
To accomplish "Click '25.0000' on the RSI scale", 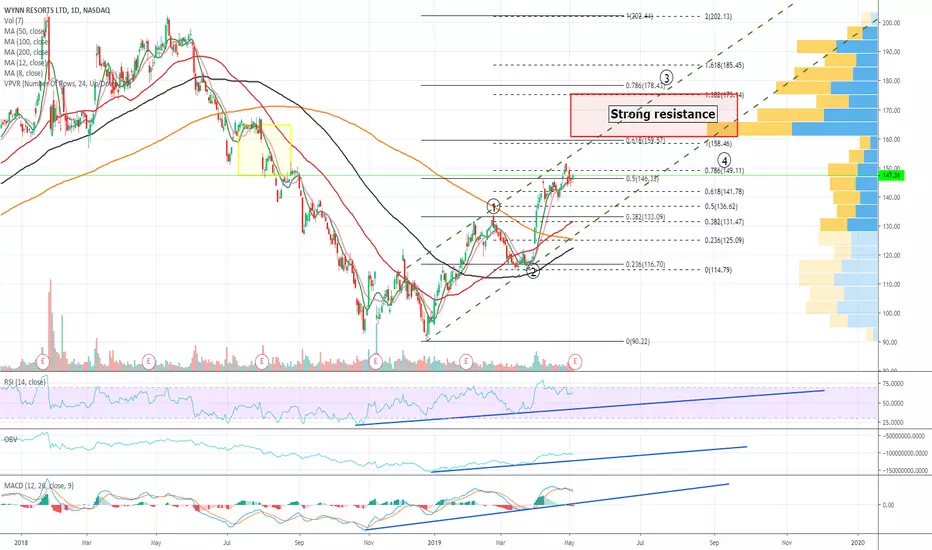I will coord(893,423).
